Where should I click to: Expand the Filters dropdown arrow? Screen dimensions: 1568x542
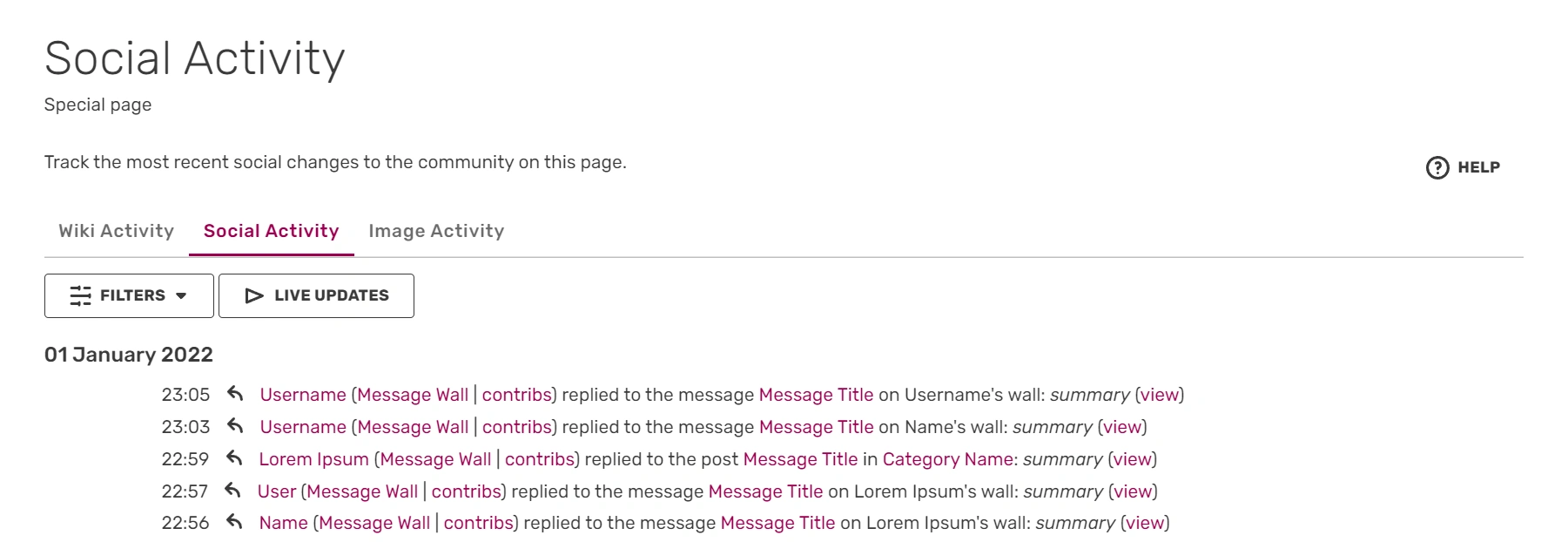[181, 296]
